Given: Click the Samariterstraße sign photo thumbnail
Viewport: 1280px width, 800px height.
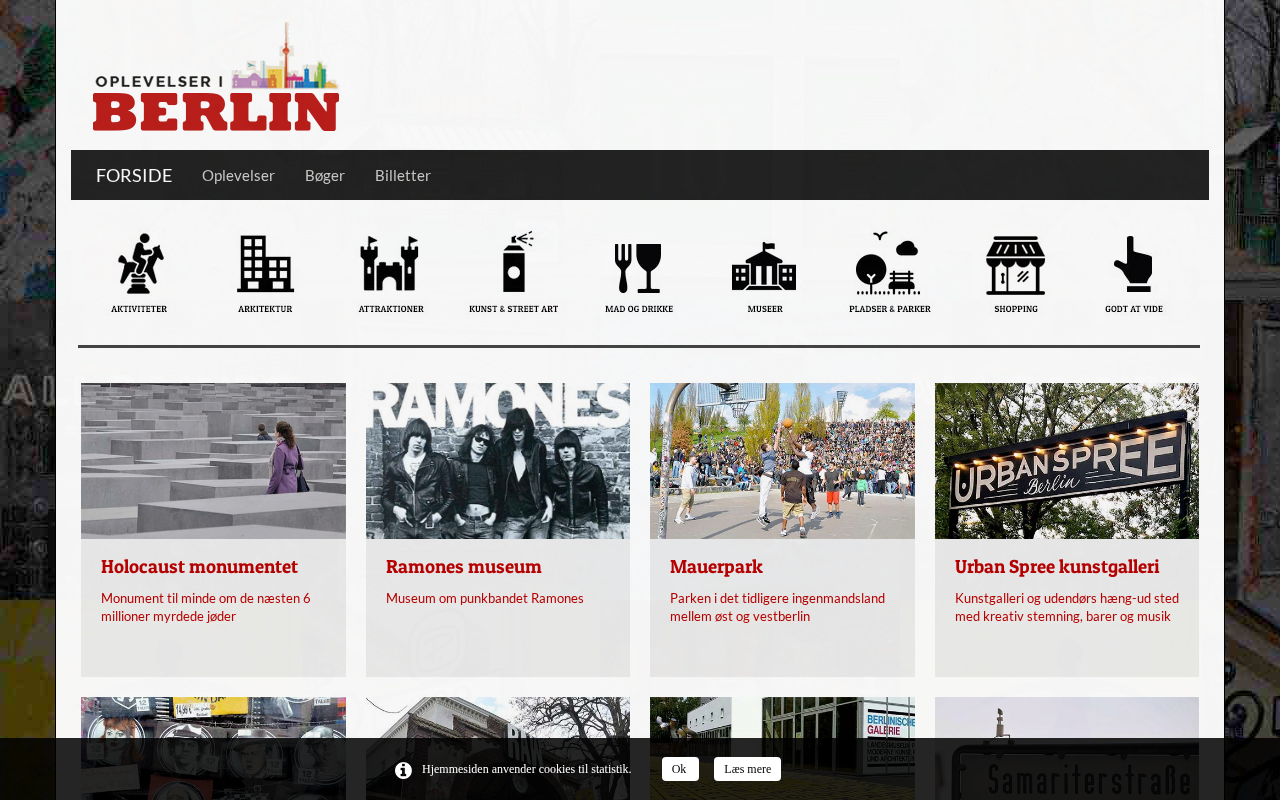Looking at the screenshot, I should (1067, 748).
